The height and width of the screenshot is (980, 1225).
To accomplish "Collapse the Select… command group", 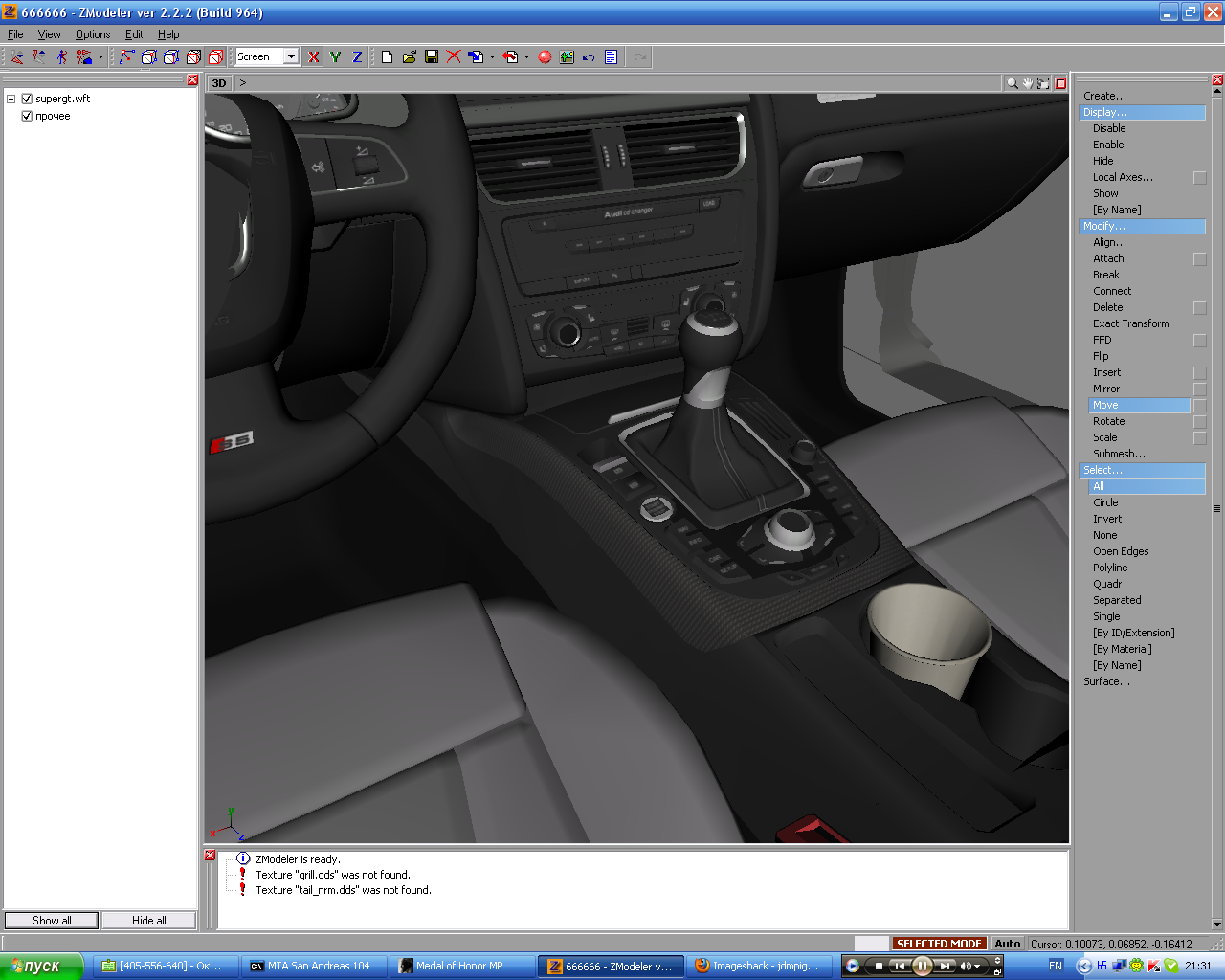I will 1143,471.
